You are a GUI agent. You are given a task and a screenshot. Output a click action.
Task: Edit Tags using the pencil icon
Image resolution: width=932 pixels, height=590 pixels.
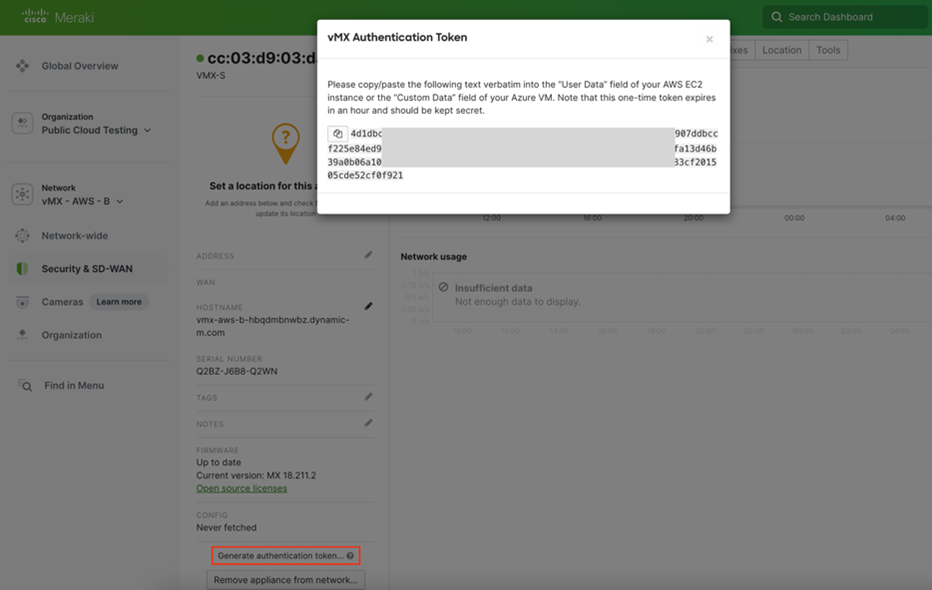[368, 397]
